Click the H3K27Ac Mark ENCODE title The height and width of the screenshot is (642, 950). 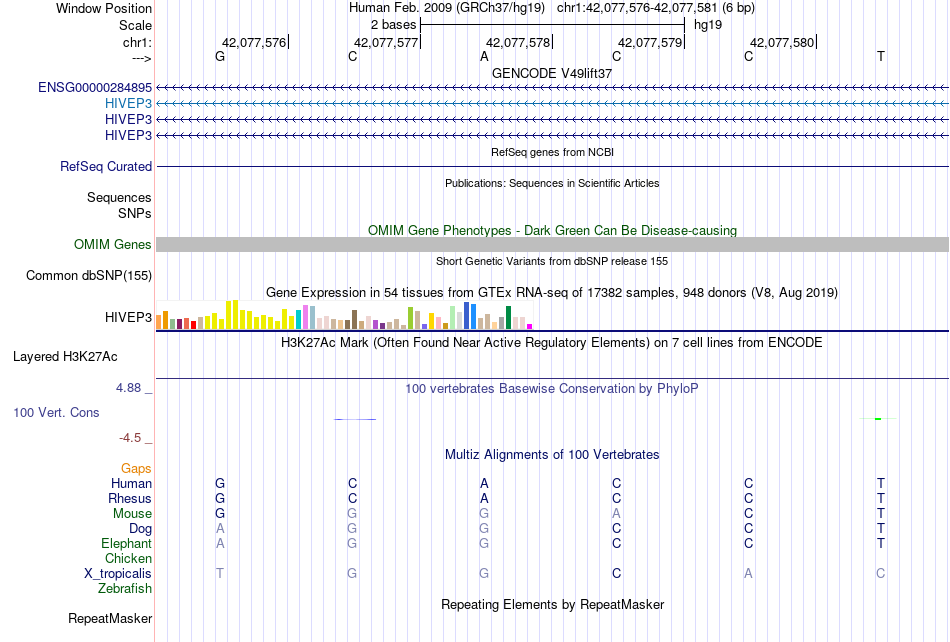click(552, 343)
